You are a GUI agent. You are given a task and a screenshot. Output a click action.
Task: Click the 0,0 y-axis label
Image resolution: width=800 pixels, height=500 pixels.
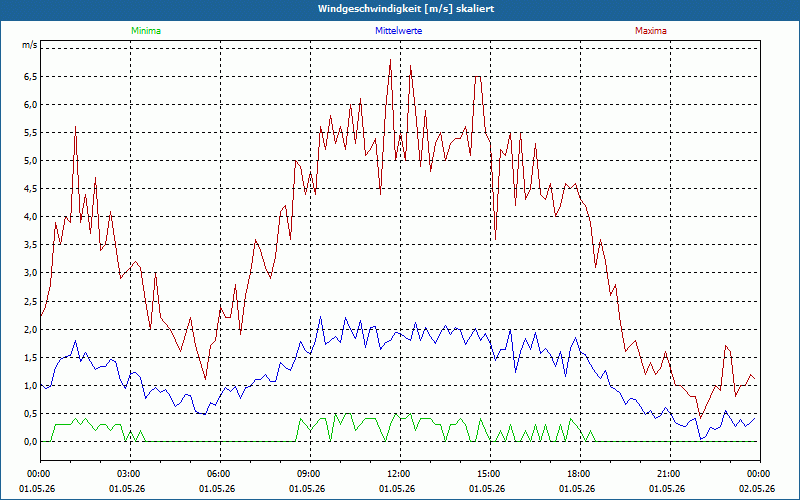tap(31, 442)
